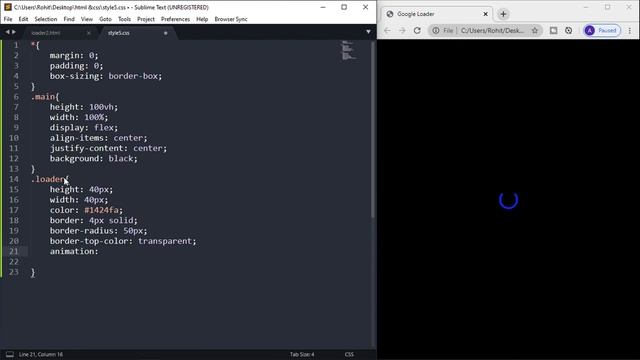Open the Selection menu
The image size is (640, 360).
coord(46,19)
